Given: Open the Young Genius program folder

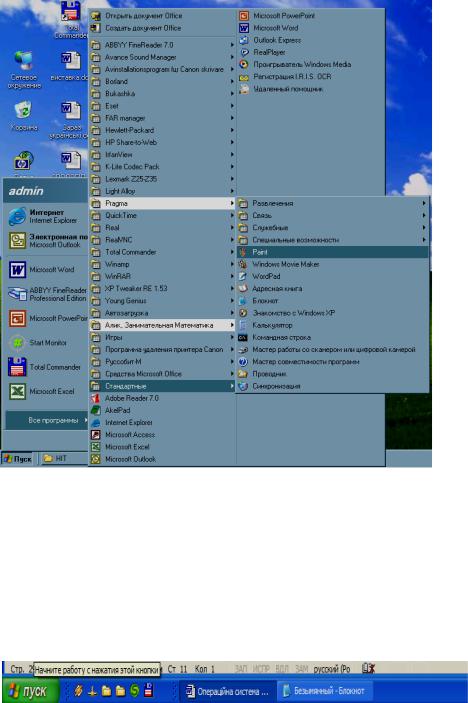Looking at the screenshot, I should click(x=162, y=301).
